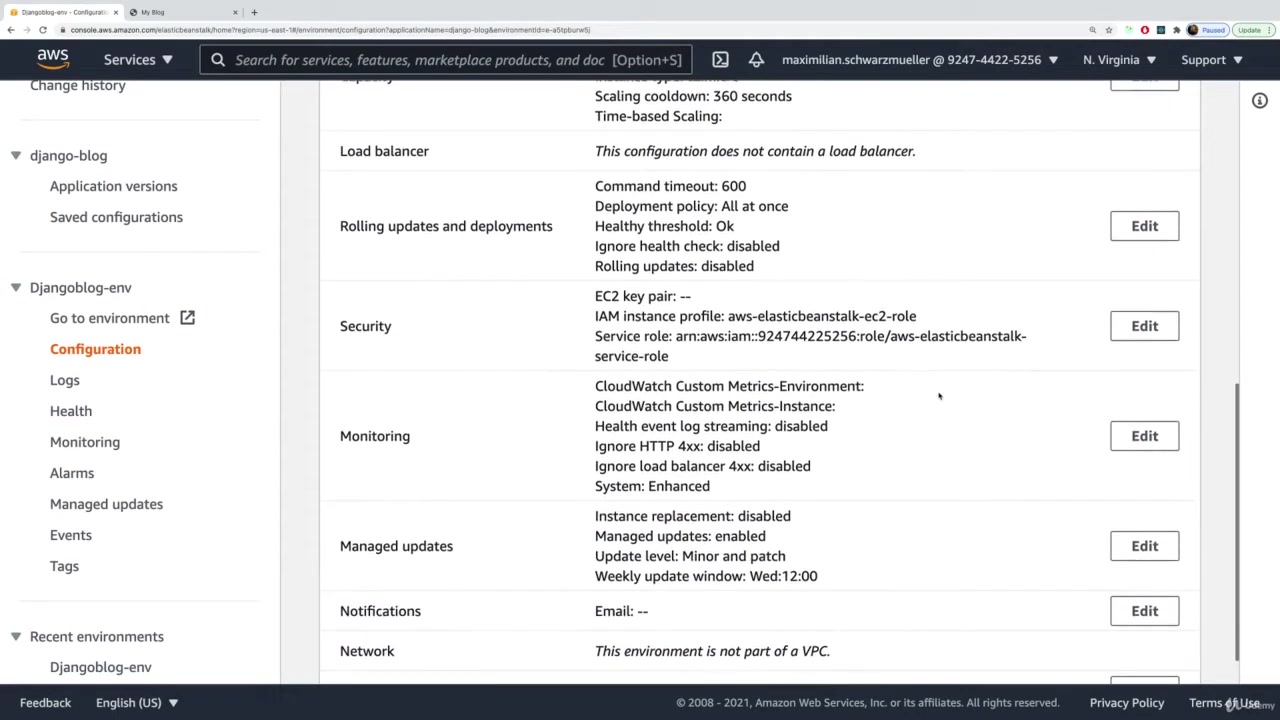Click the AWS logo home icon
The height and width of the screenshot is (720, 1280).
52,59
